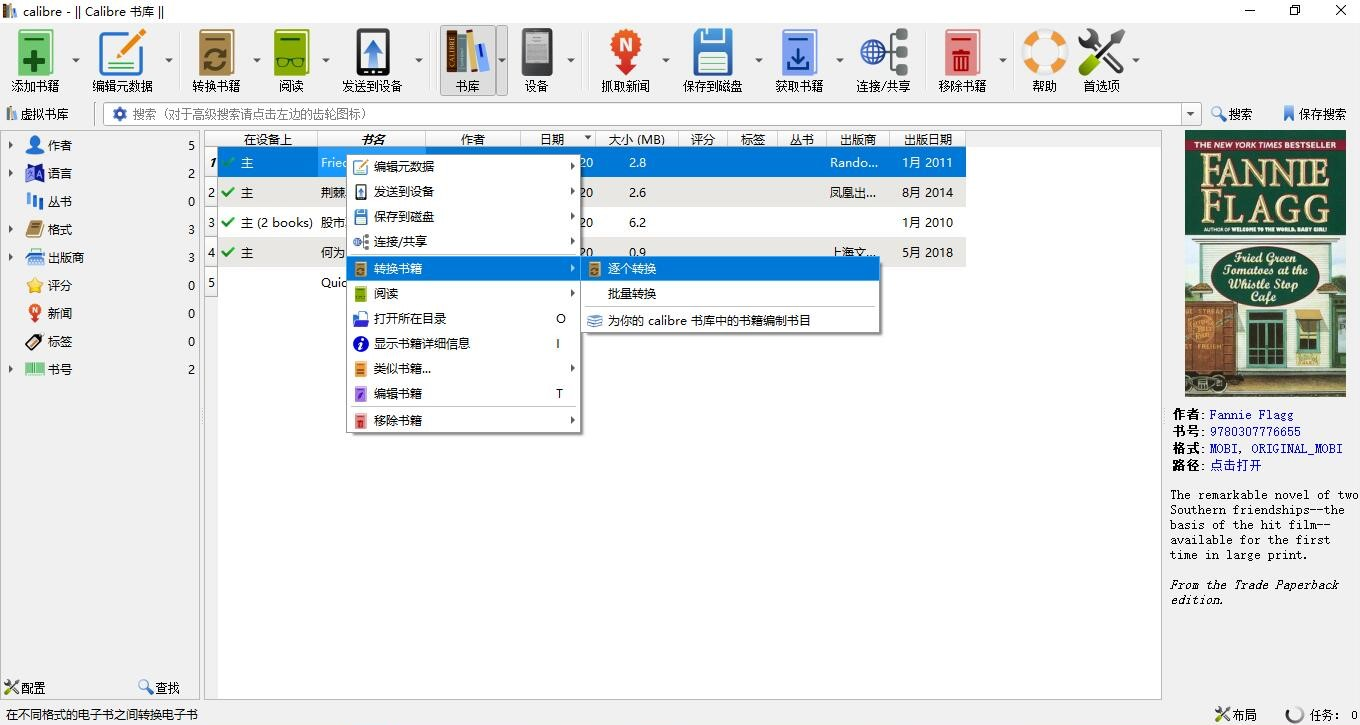Choose 保存到磁盘 in the context menu
Image resolution: width=1360 pixels, height=725 pixels.
coord(464,216)
